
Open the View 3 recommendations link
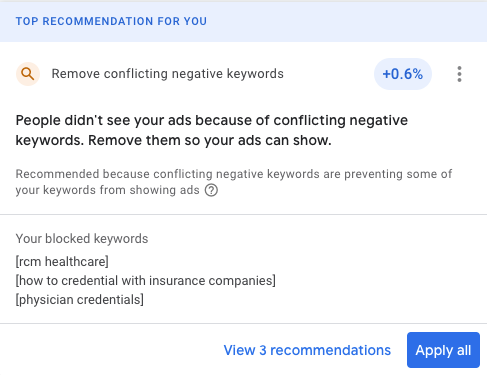click(307, 350)
